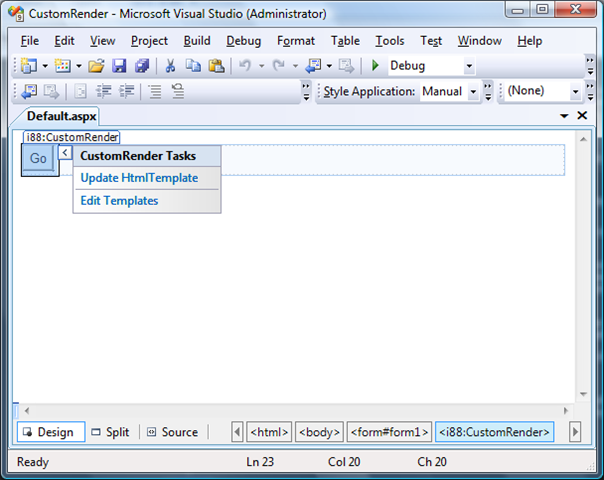Open the Window menu
Viewport: 604px width, 480px height.
[x=480, y=41]
